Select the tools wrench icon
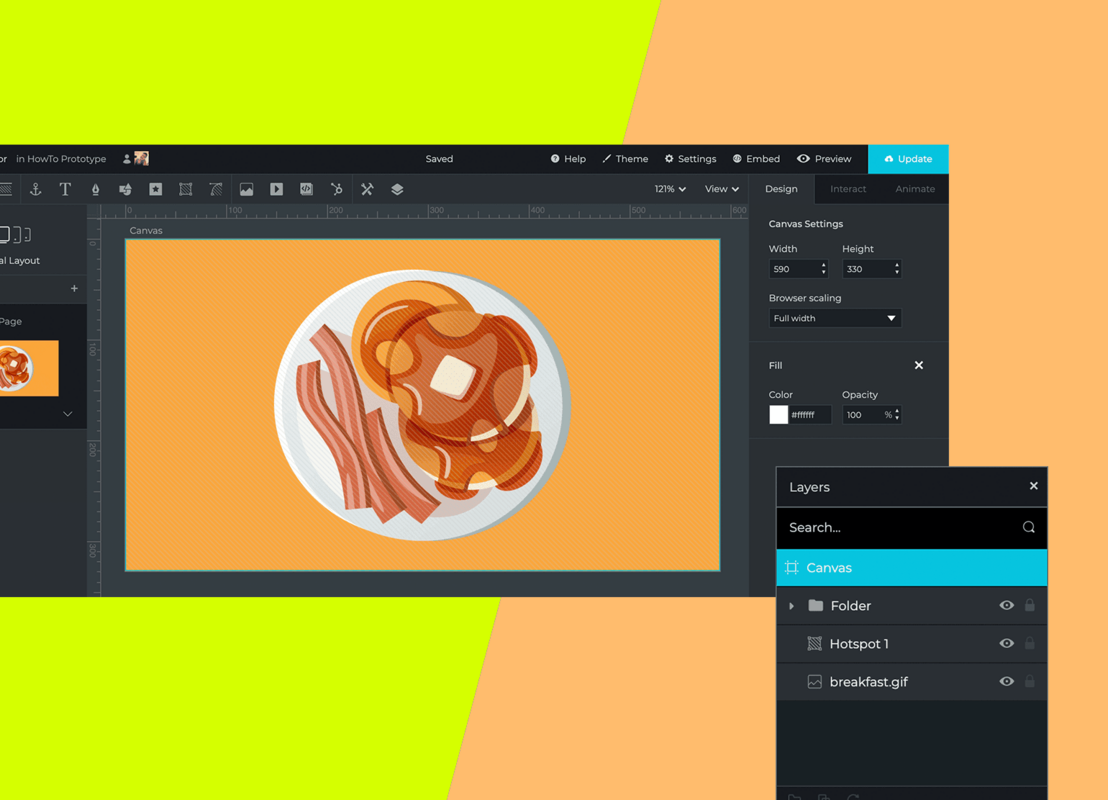 point(366,189)
